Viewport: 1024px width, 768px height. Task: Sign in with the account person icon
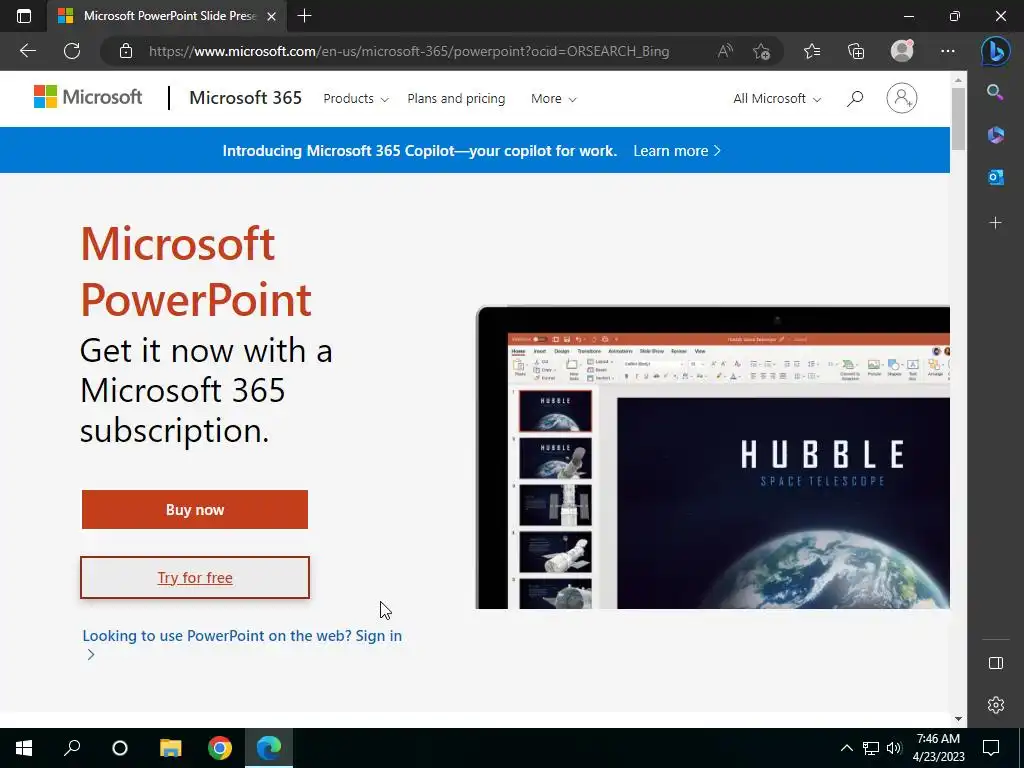(x=901, y=98)
